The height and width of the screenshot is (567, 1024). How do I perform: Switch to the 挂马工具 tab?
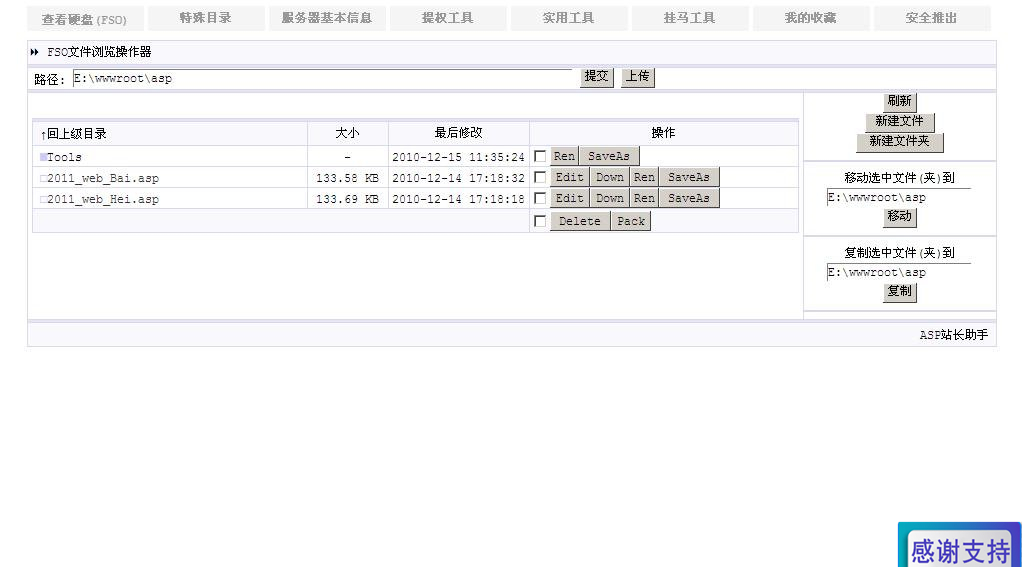pyautogui.click(x=690, y=18)
